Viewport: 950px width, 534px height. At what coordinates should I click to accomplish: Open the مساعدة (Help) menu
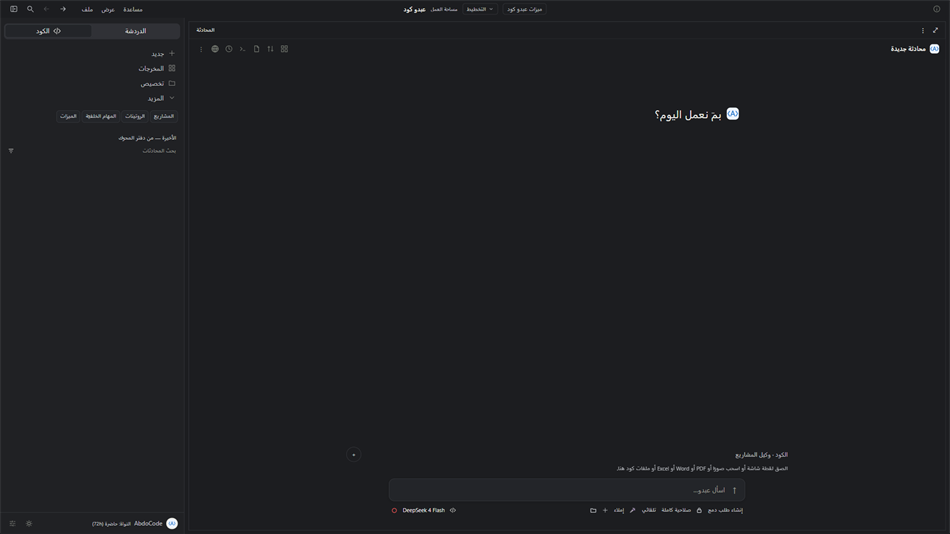pyautogui.click(x=133, y=10)
